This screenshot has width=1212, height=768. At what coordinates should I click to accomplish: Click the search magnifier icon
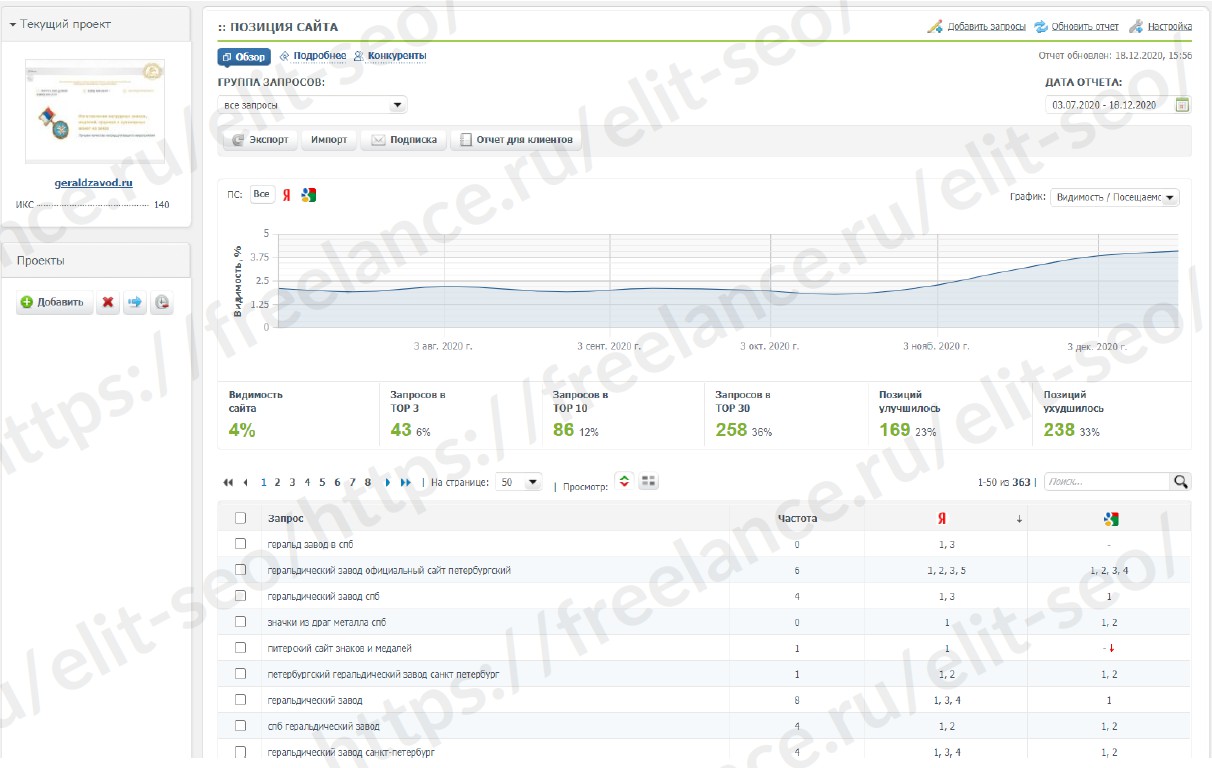coord(1181,482)
